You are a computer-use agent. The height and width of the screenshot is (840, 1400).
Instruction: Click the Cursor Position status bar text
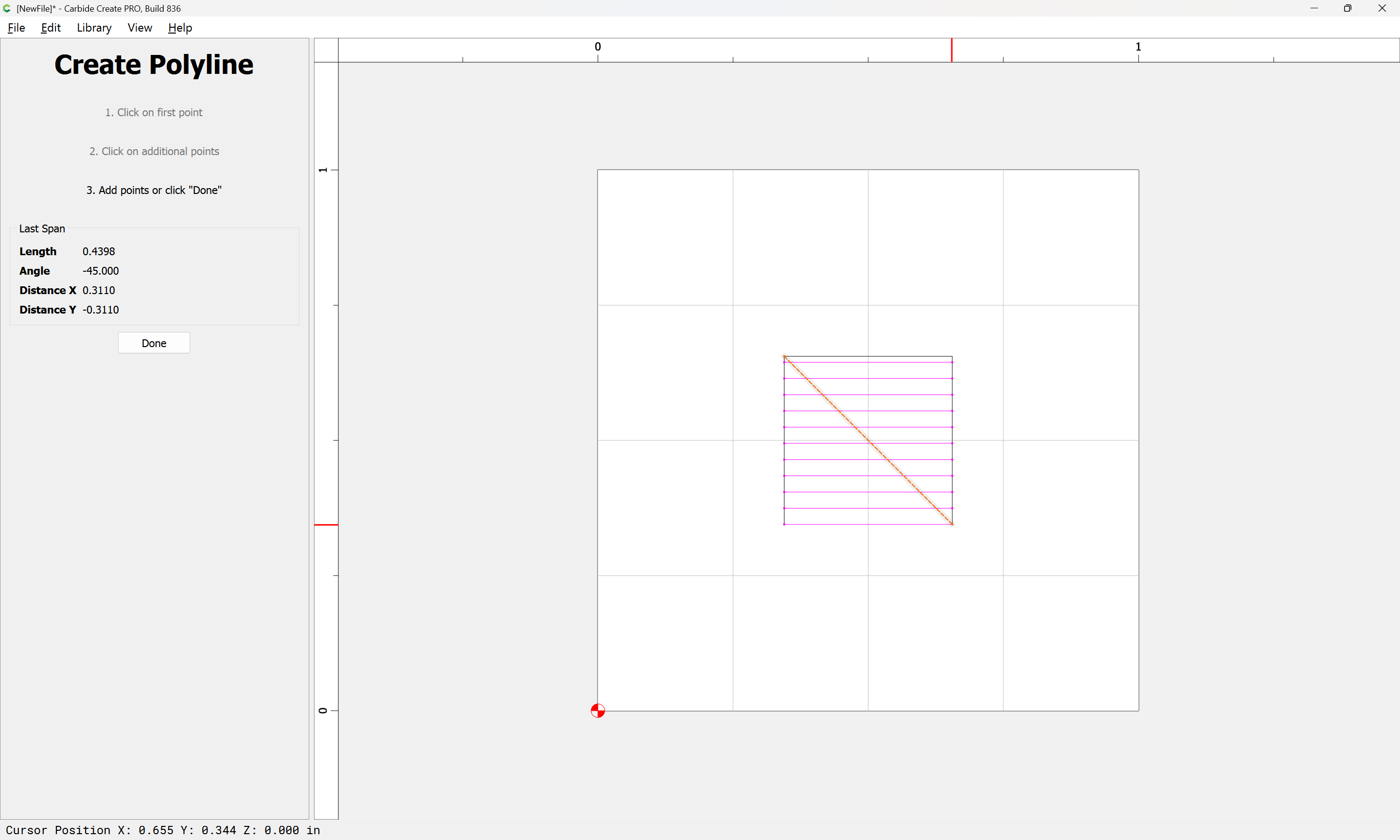pyautogui.click(x=163, y=830)
